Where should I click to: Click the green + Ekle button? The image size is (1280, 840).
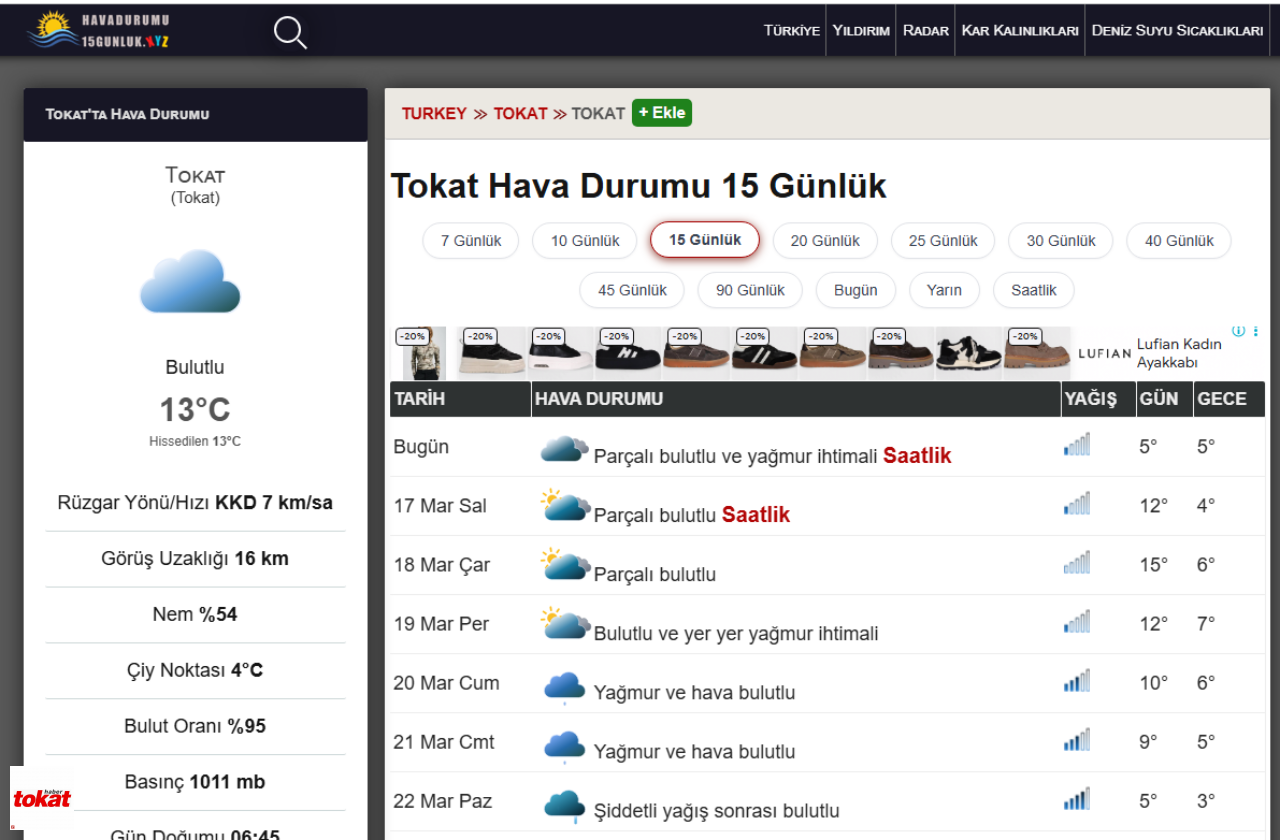(662, 113)
